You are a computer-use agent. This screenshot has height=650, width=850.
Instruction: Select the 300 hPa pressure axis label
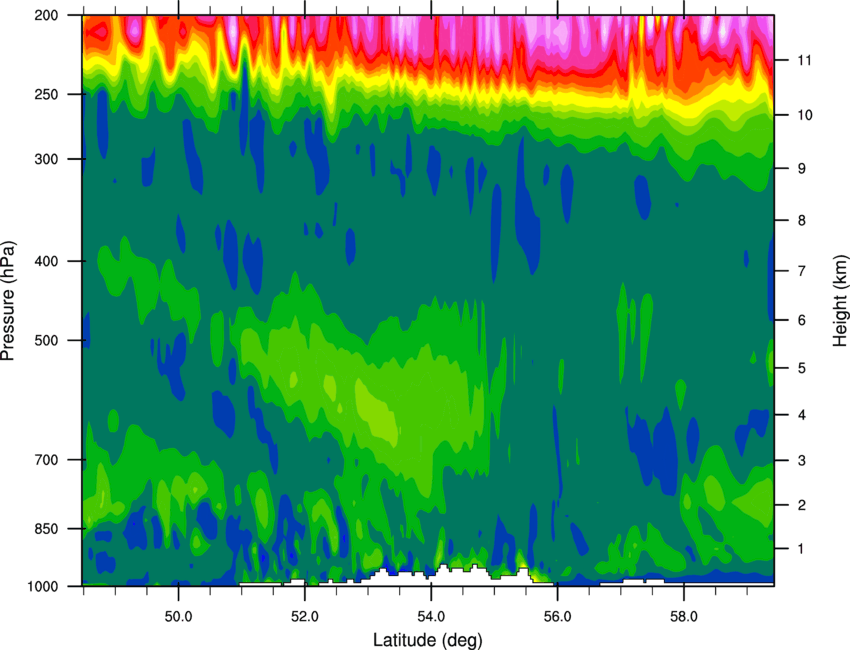click(46, 159)
